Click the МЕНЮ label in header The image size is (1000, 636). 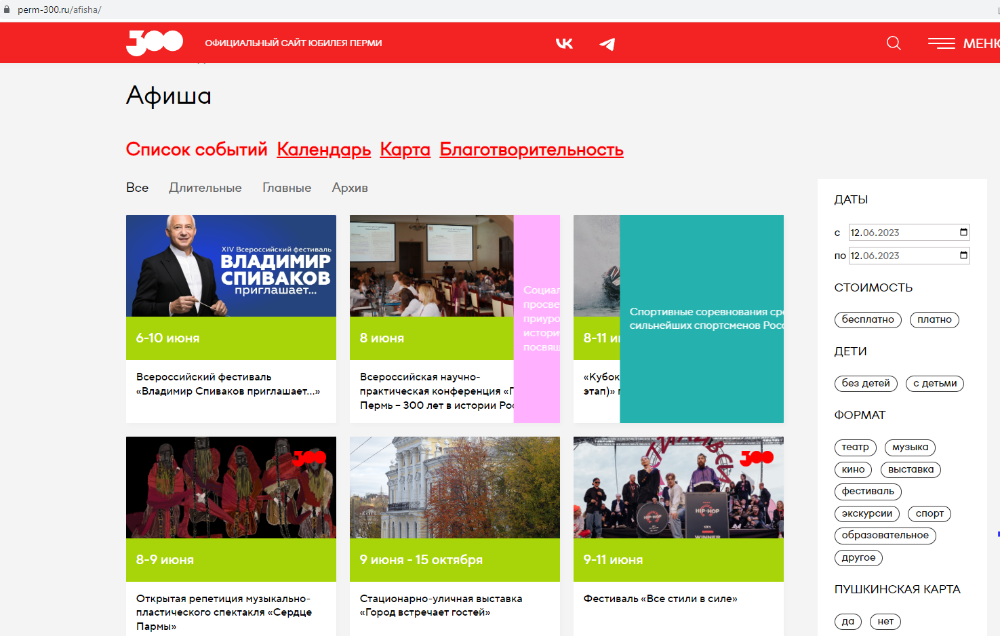pyautogui.click(x=981, y=43)
